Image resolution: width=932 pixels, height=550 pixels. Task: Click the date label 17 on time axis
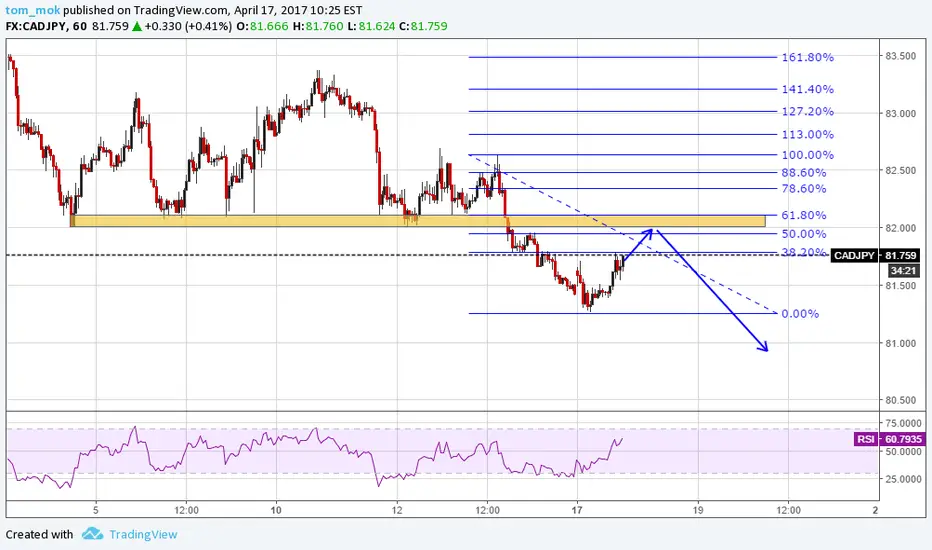(x=577, y=510)
